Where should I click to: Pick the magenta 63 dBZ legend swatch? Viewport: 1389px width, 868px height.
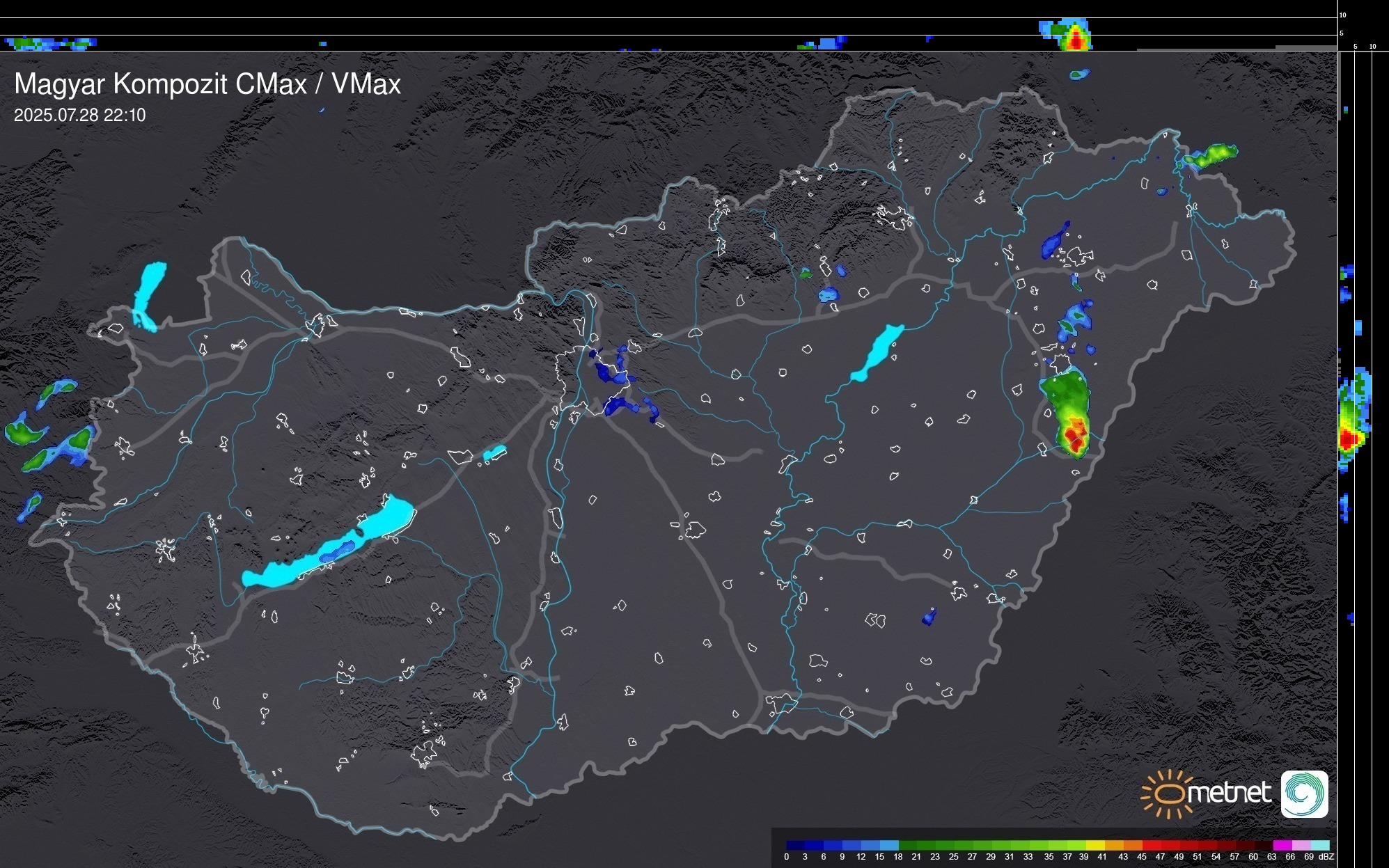click(x=1282, y=845)
